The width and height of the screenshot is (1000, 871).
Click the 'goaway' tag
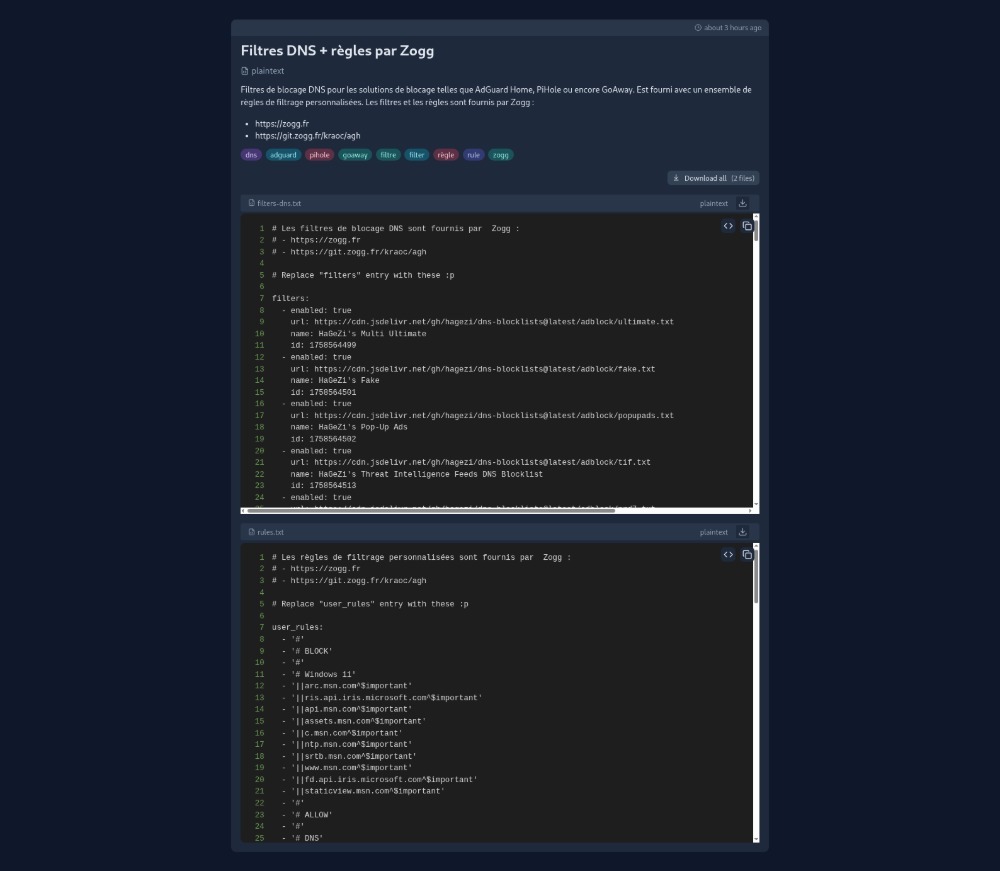tap(354, 155)
